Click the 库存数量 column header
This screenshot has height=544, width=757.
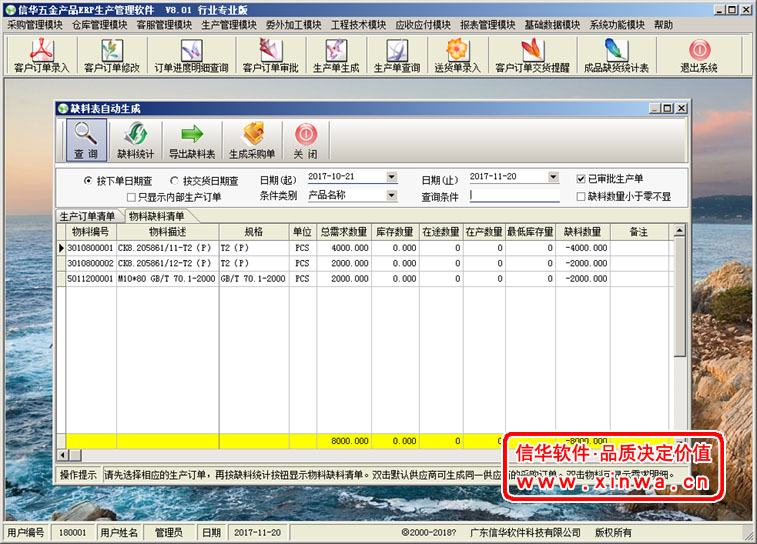tap(395, 232)
